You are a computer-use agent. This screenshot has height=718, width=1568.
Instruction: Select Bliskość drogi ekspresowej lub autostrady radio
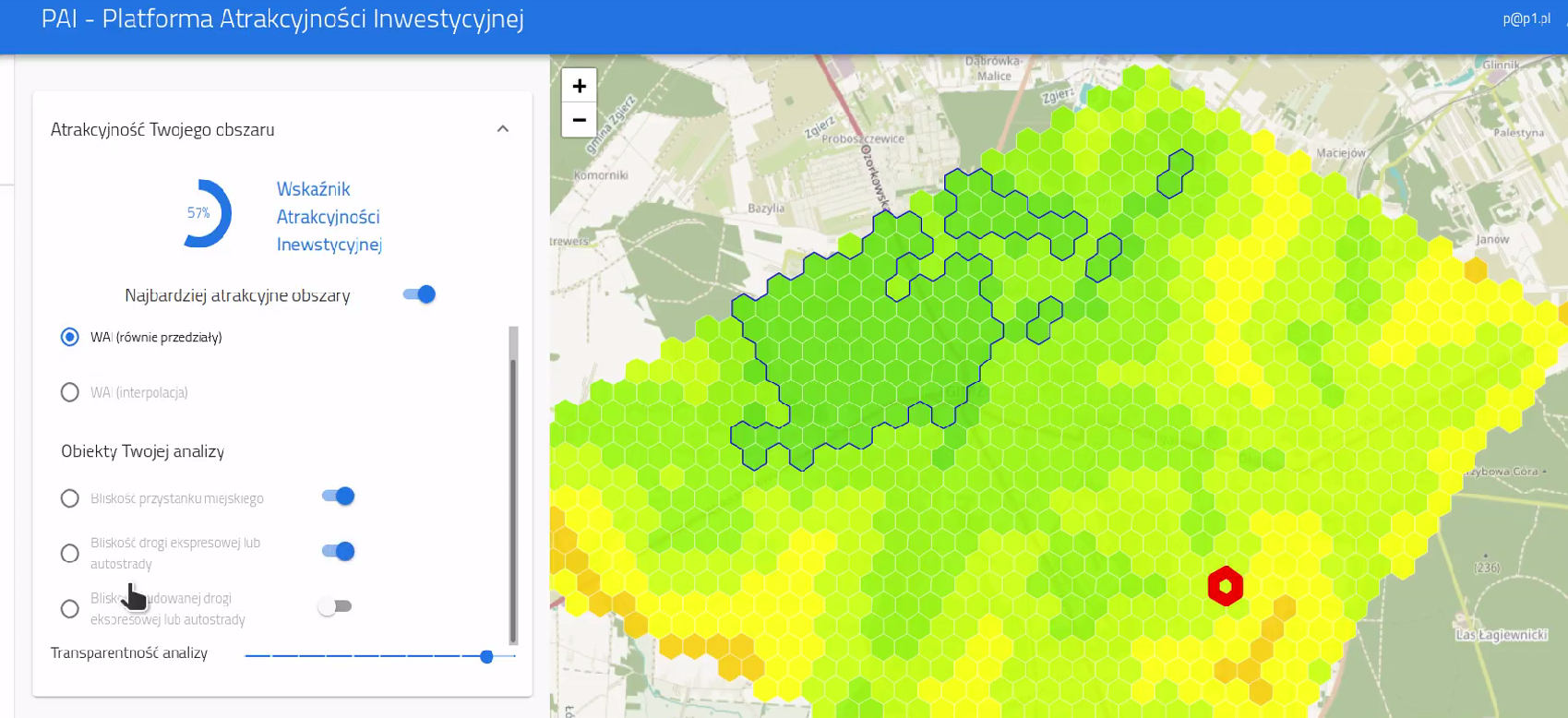coord(70,554)
